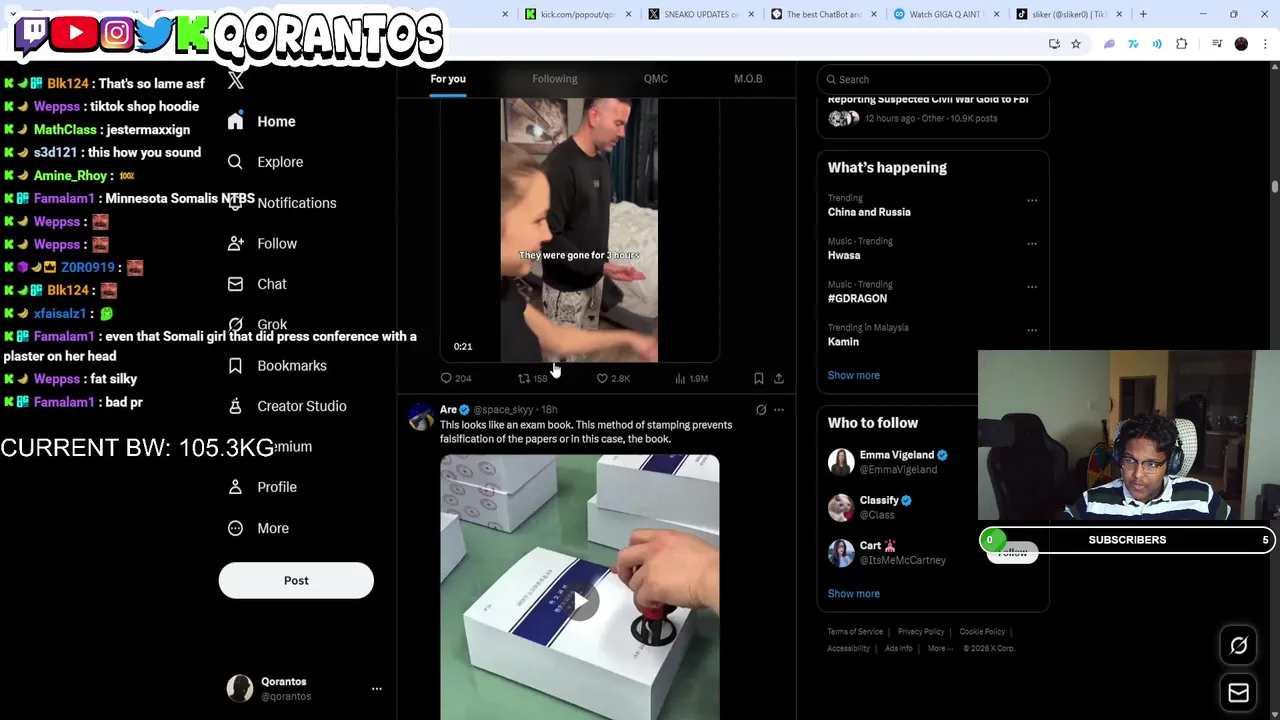This screenshot has width=1280, height=720.
Task: Open Follow people icon in sidebar
Action: click(235, 243)
